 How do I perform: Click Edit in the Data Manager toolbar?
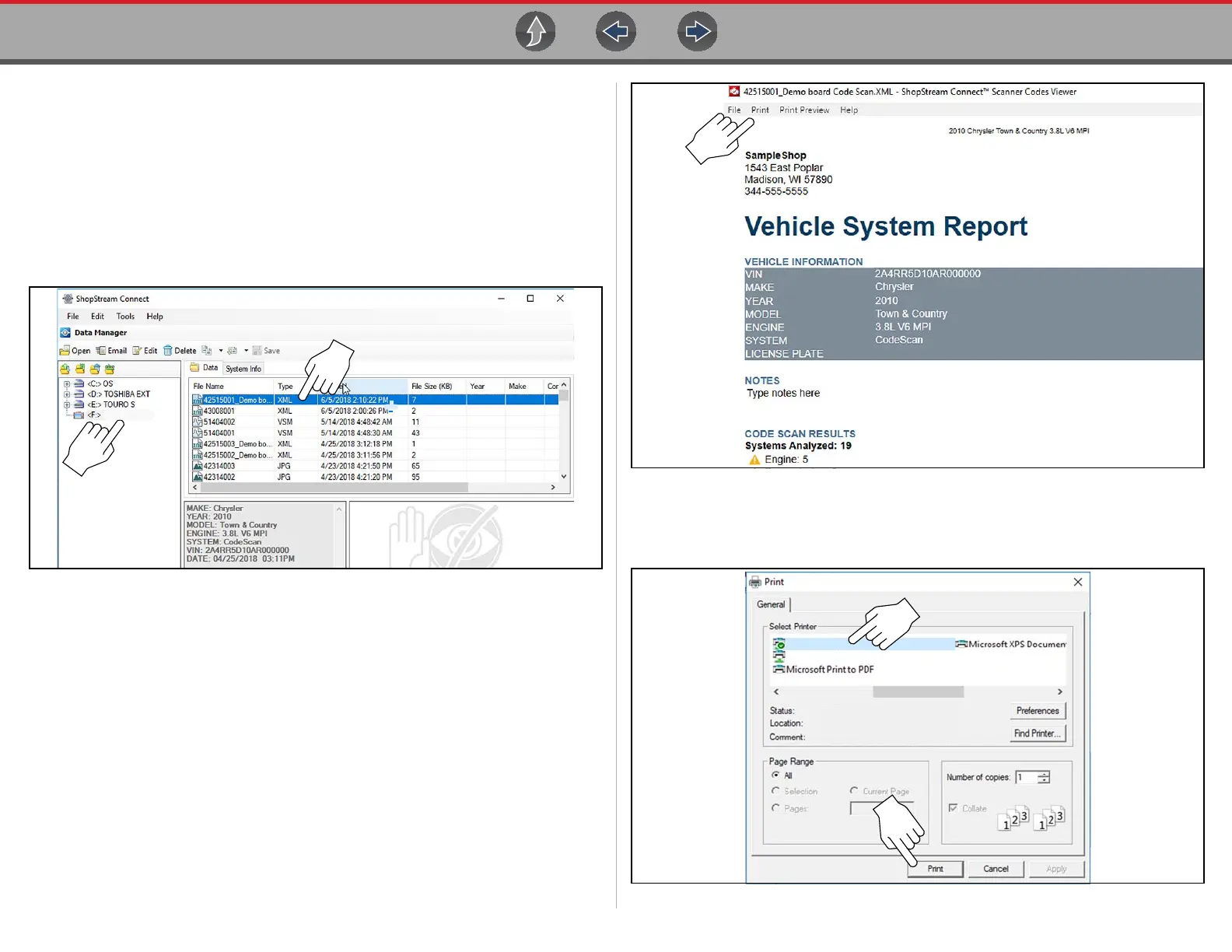coord(145,351)
